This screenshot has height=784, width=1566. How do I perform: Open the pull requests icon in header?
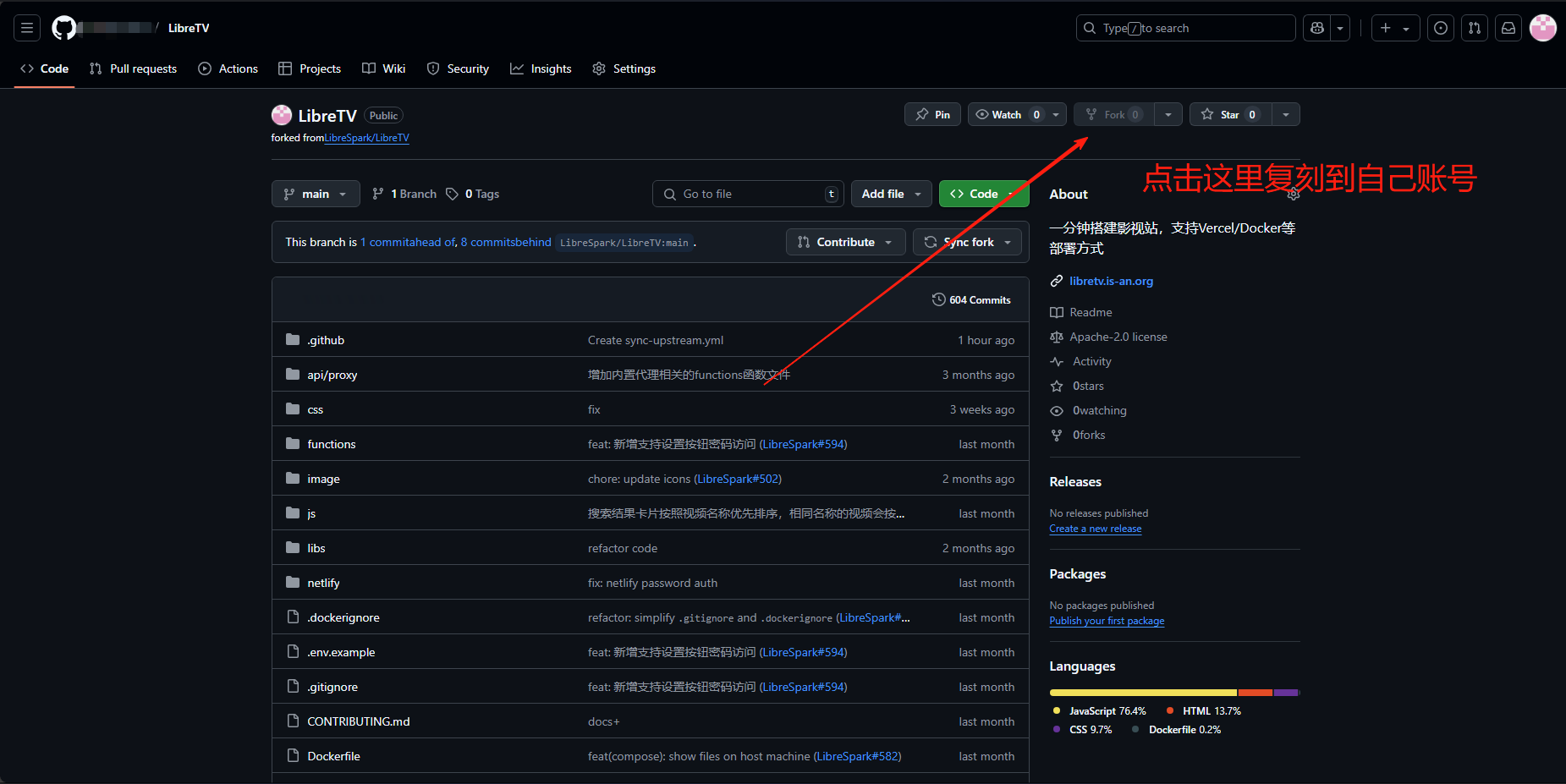click(x=1475, y=28)
